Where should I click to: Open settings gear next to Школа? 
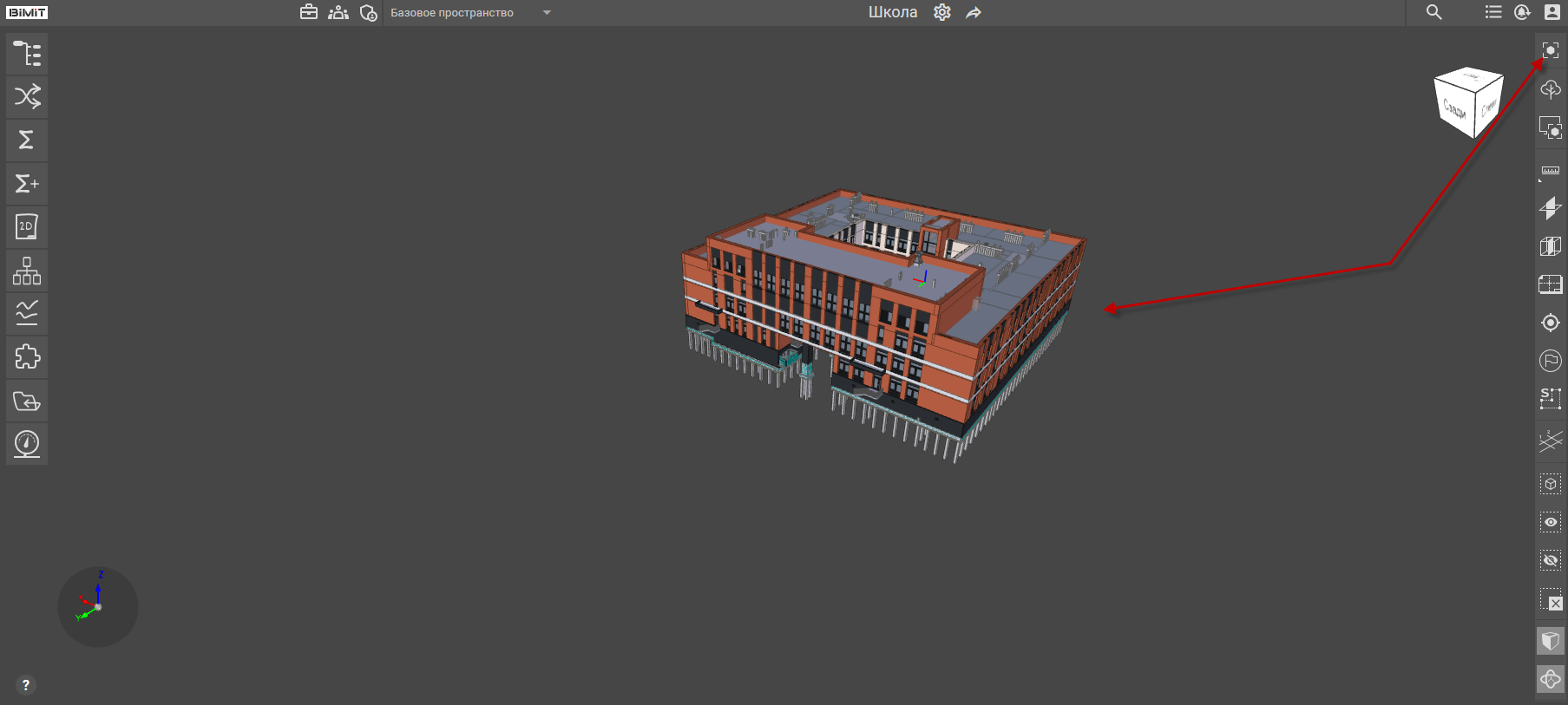click(942, 12)
